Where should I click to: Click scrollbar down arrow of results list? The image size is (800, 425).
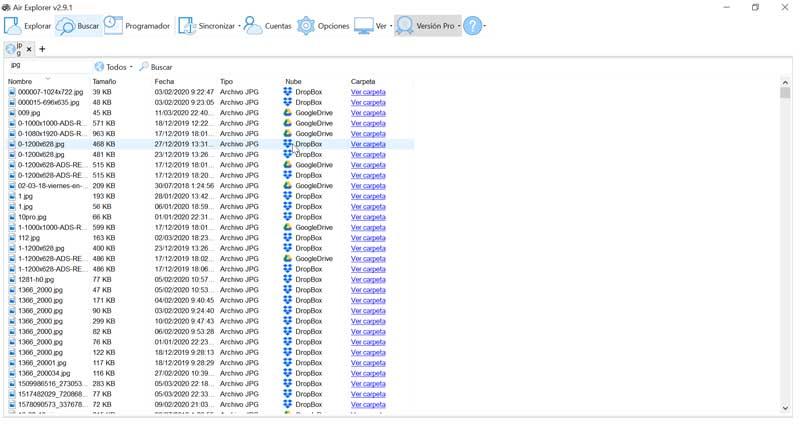click(785, 408)
